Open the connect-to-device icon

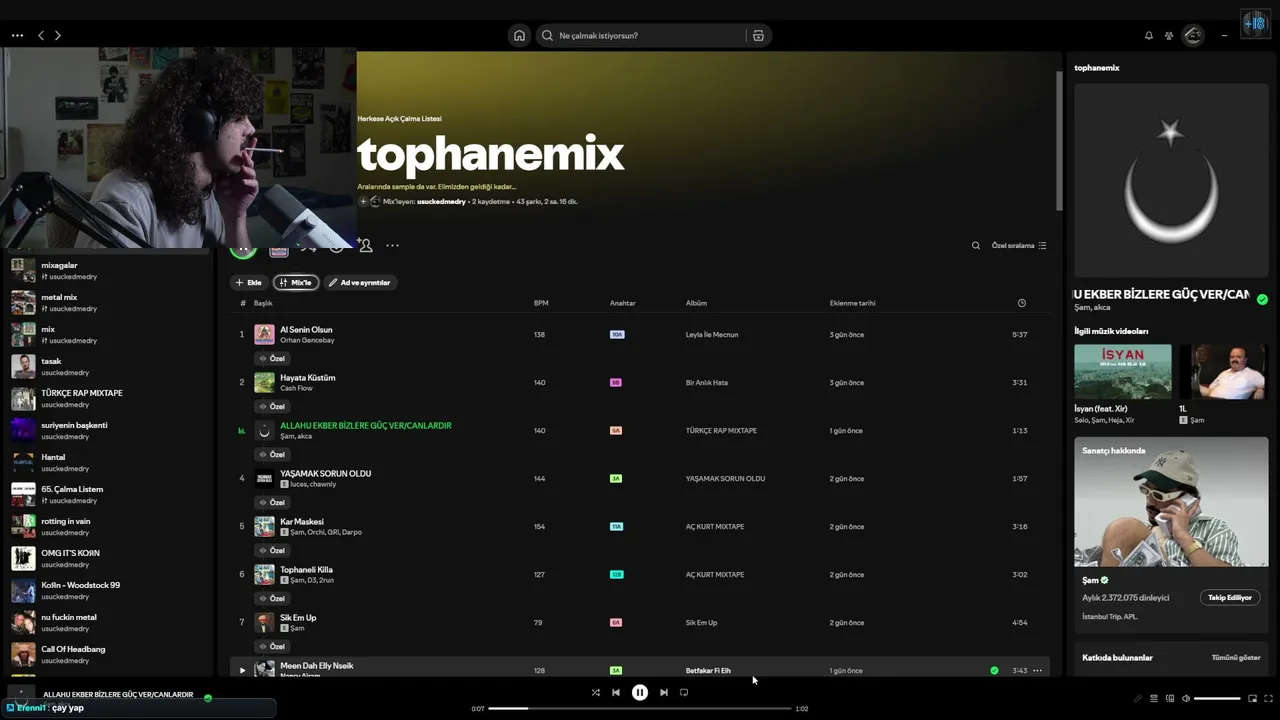coord(1170,698)
